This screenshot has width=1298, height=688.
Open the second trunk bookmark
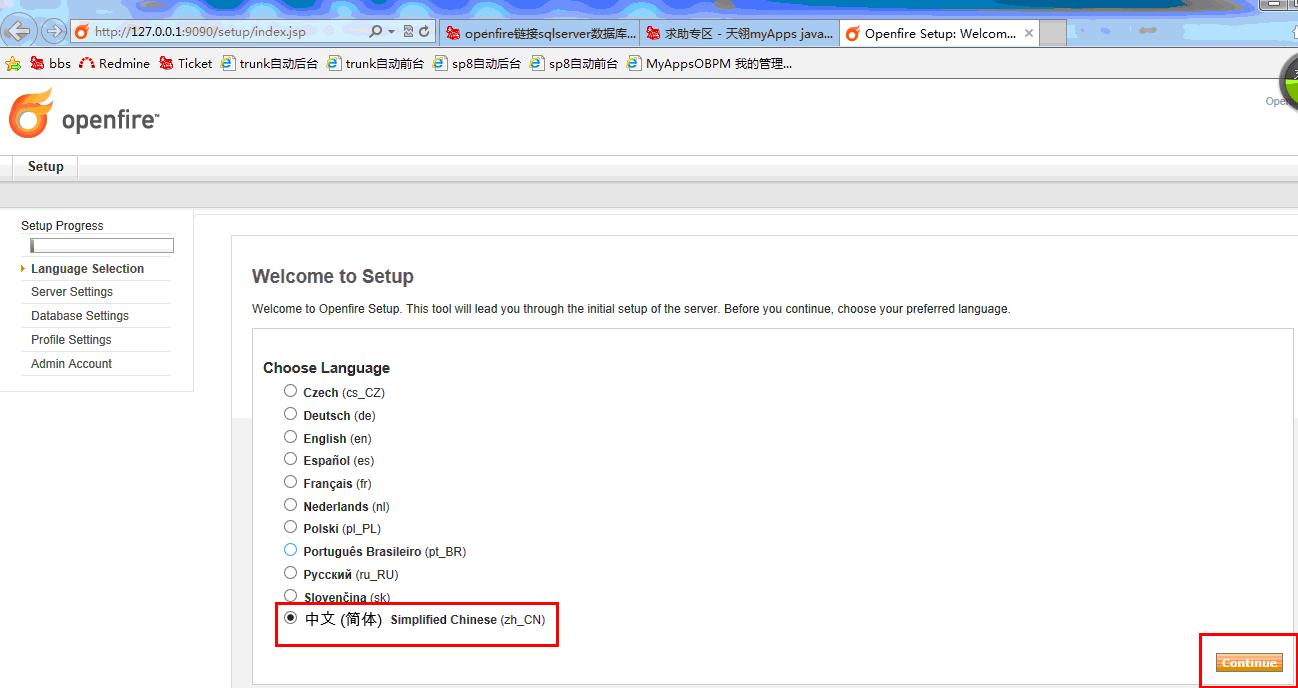pyautogui.click(x=375, y=64)
